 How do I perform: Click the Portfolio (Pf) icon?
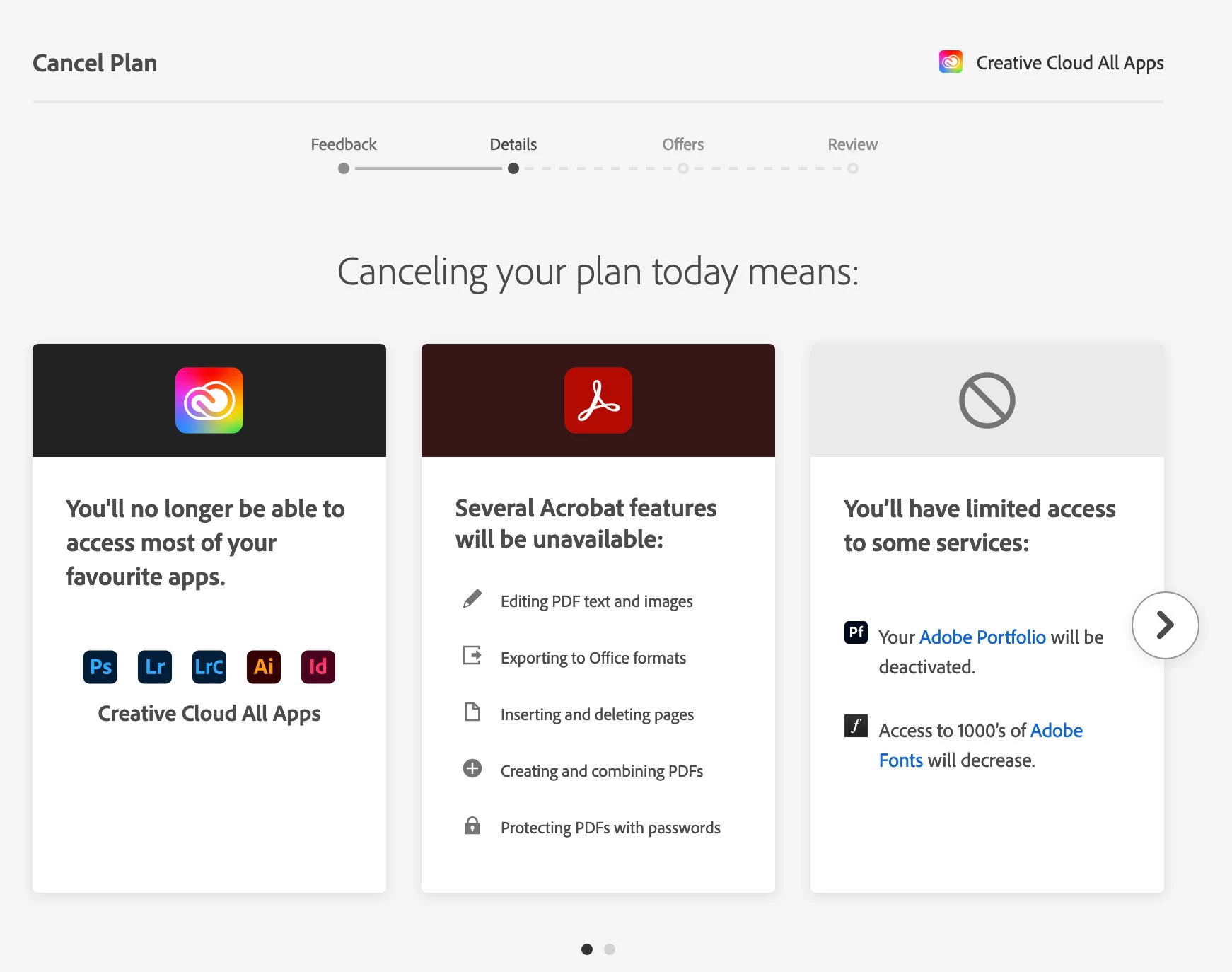tap(856, 632)
